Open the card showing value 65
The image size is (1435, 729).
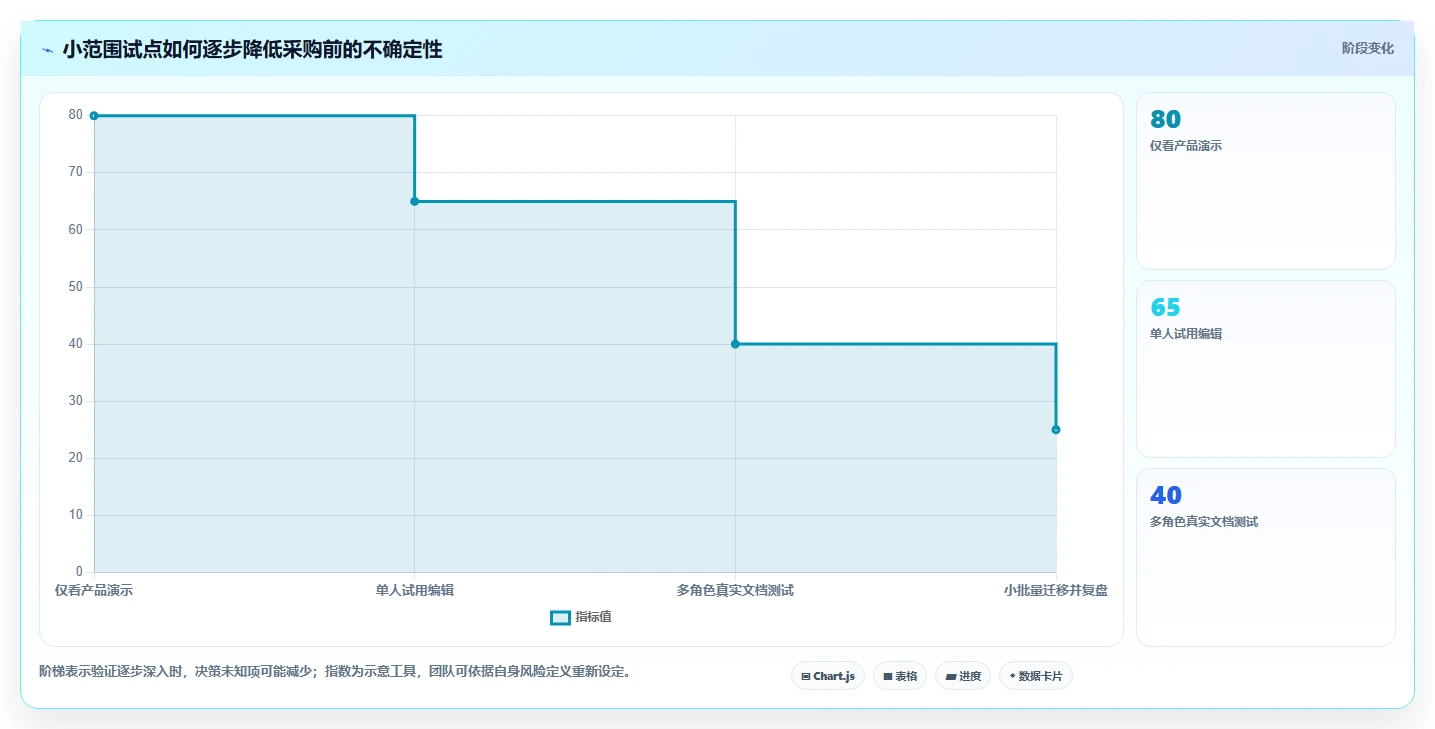1265,369
